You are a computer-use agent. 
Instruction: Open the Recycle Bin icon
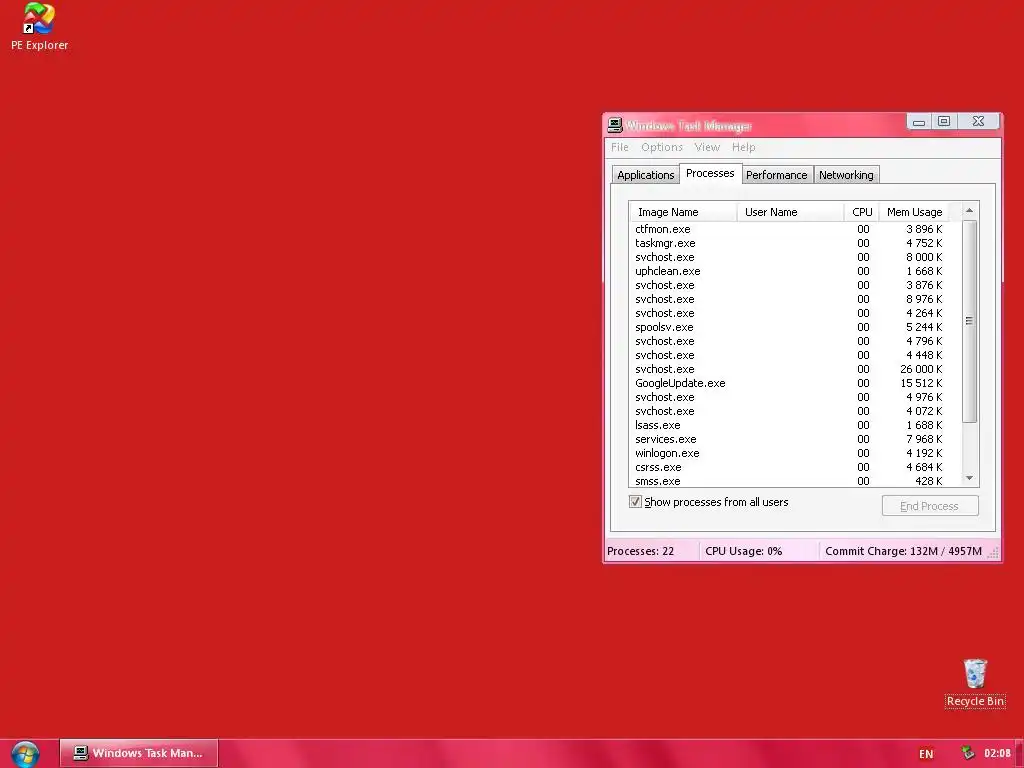pos(975,683)
